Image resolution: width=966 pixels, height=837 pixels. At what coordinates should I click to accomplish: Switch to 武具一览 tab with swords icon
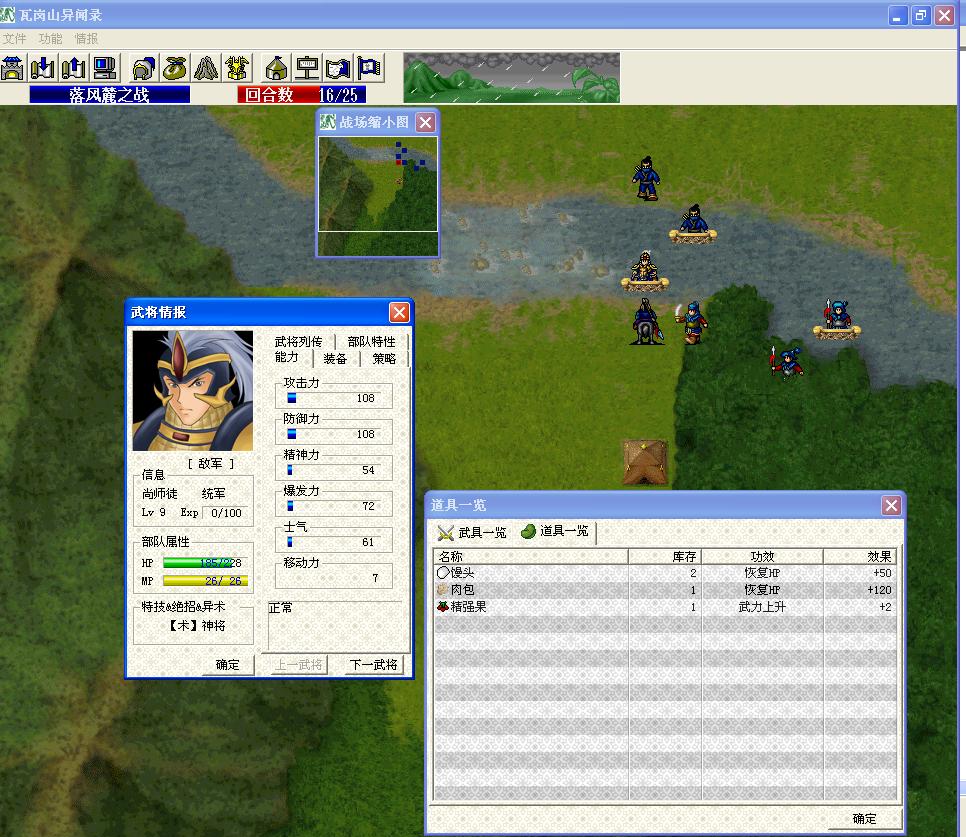tap(472, 532)
